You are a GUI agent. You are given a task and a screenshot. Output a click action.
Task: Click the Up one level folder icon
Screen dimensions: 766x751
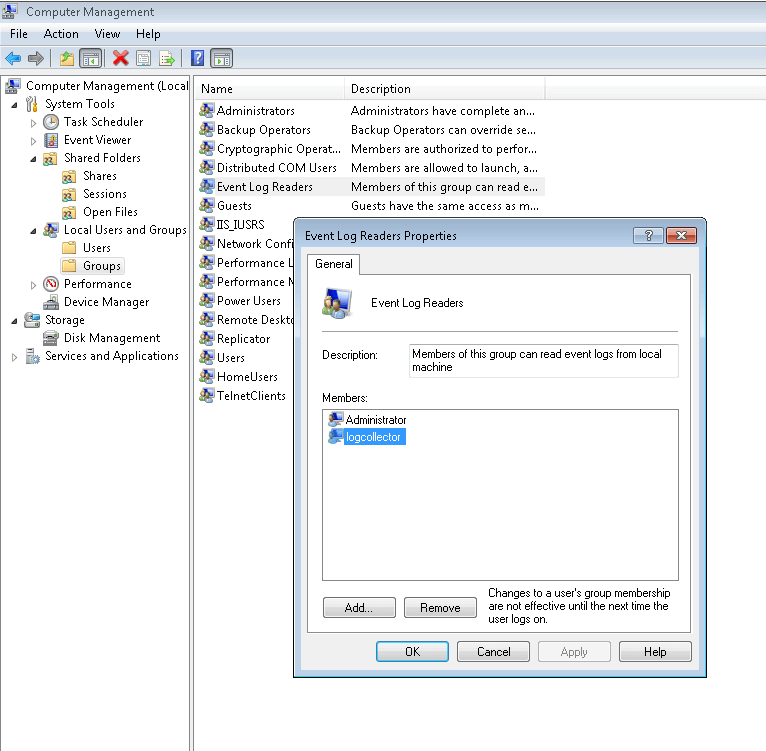[67, 59]
